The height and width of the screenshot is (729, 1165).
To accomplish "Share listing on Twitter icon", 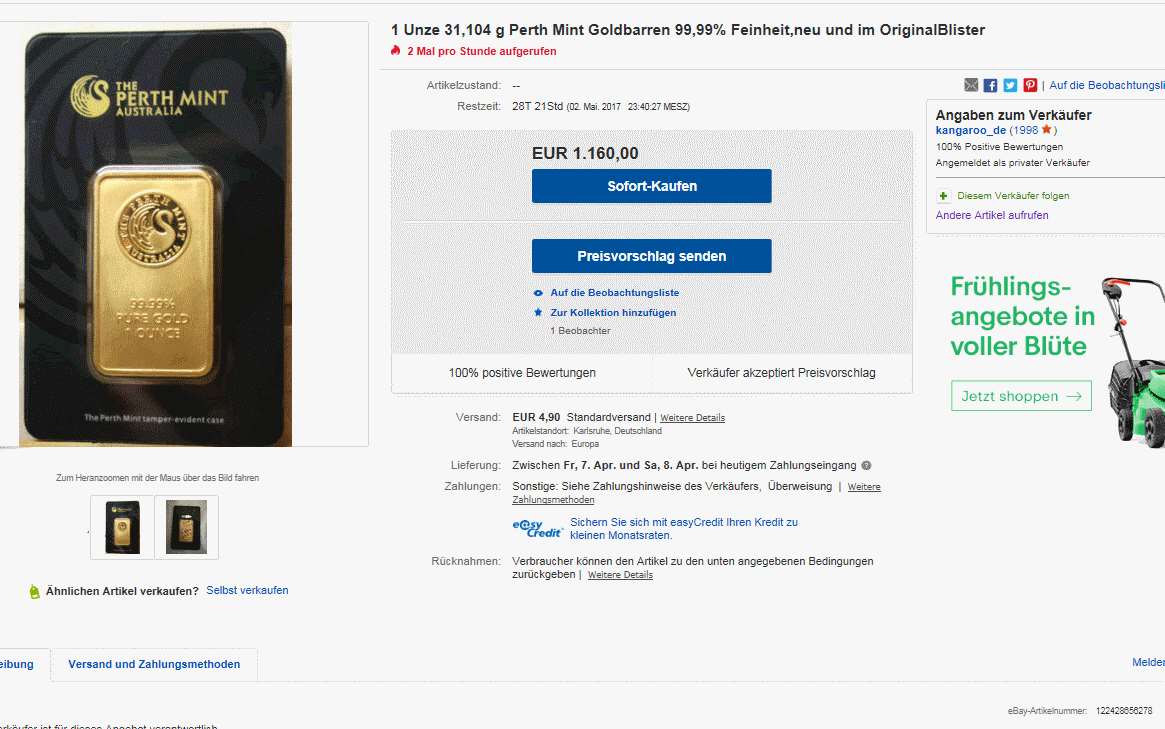I will tap(1010, 85).
